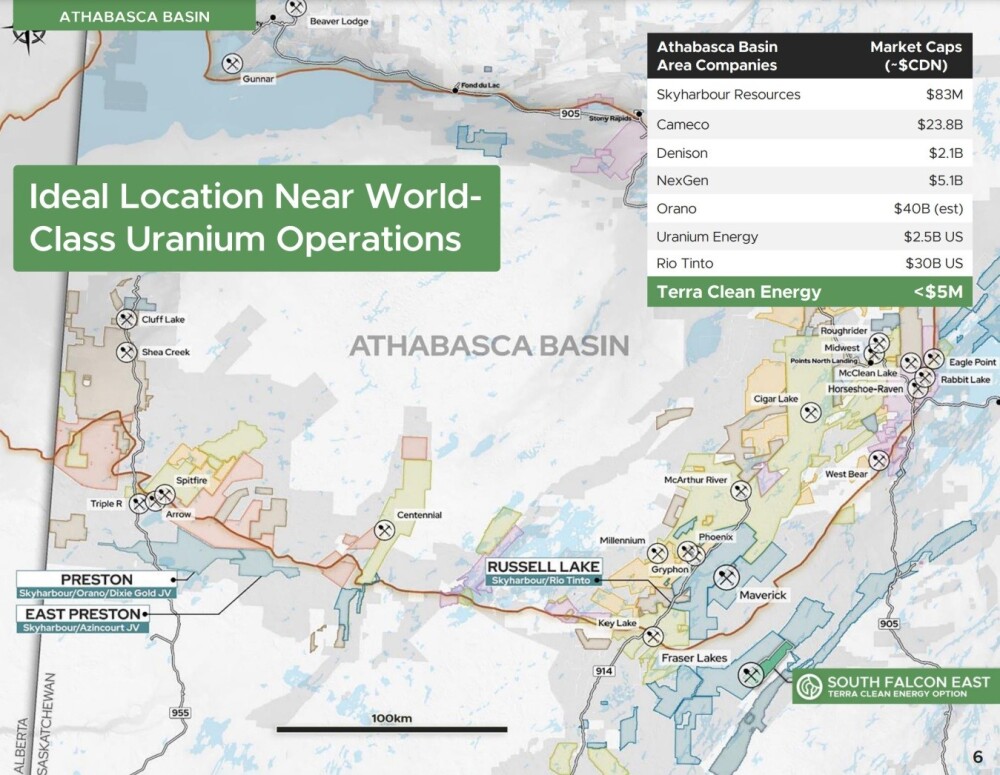
Task: Click the Market Caps (~$CDN) column header
Action: click(x=916, y=55)
